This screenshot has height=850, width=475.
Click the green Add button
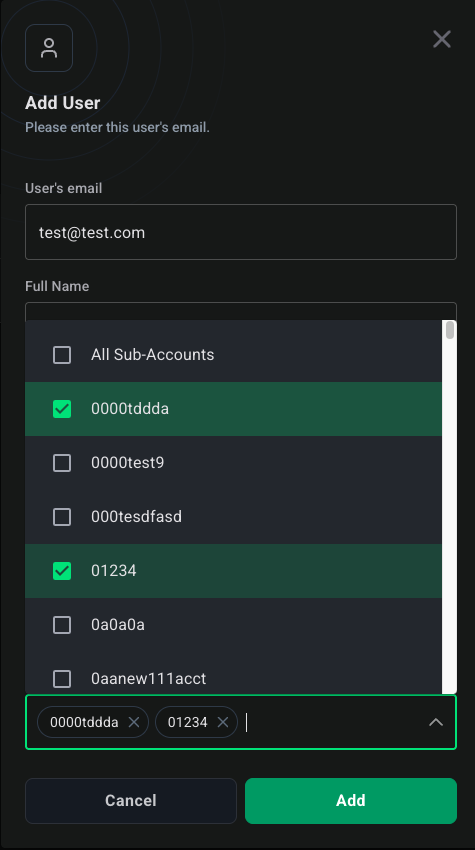click(x=351, y=801)
